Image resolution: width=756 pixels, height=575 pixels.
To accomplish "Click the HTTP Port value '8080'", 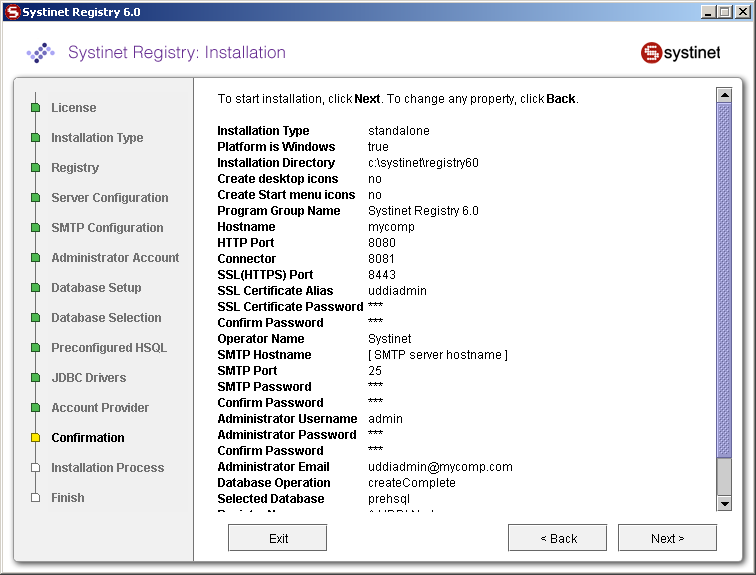I will click(382, 242).
